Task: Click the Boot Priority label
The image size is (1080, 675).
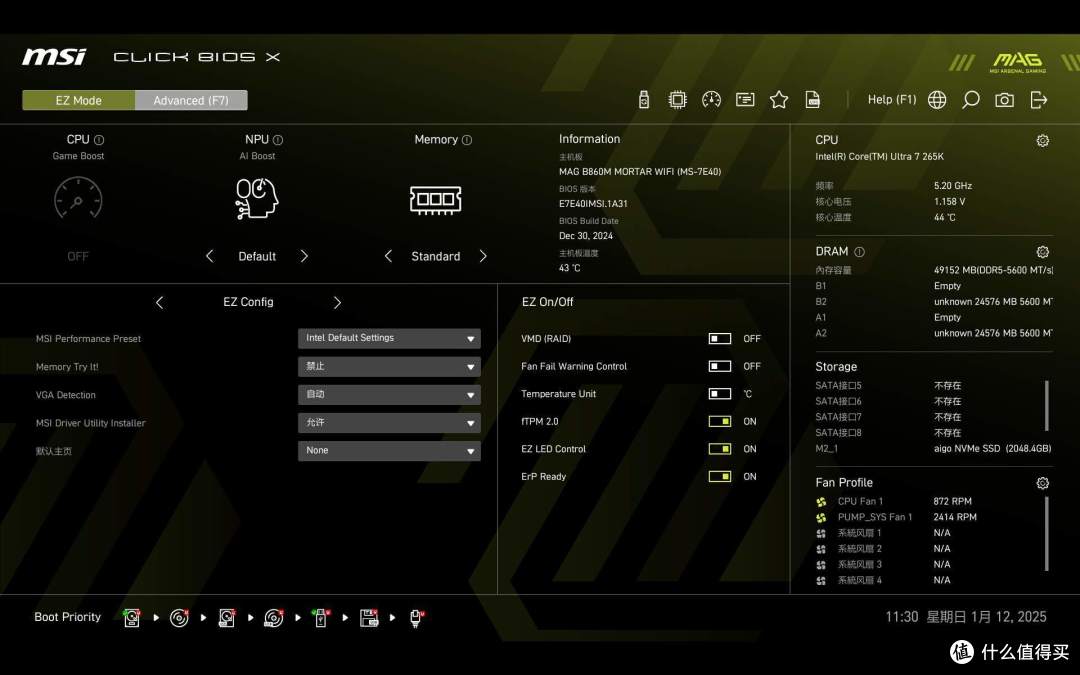Action: click(x=68, y=617)
